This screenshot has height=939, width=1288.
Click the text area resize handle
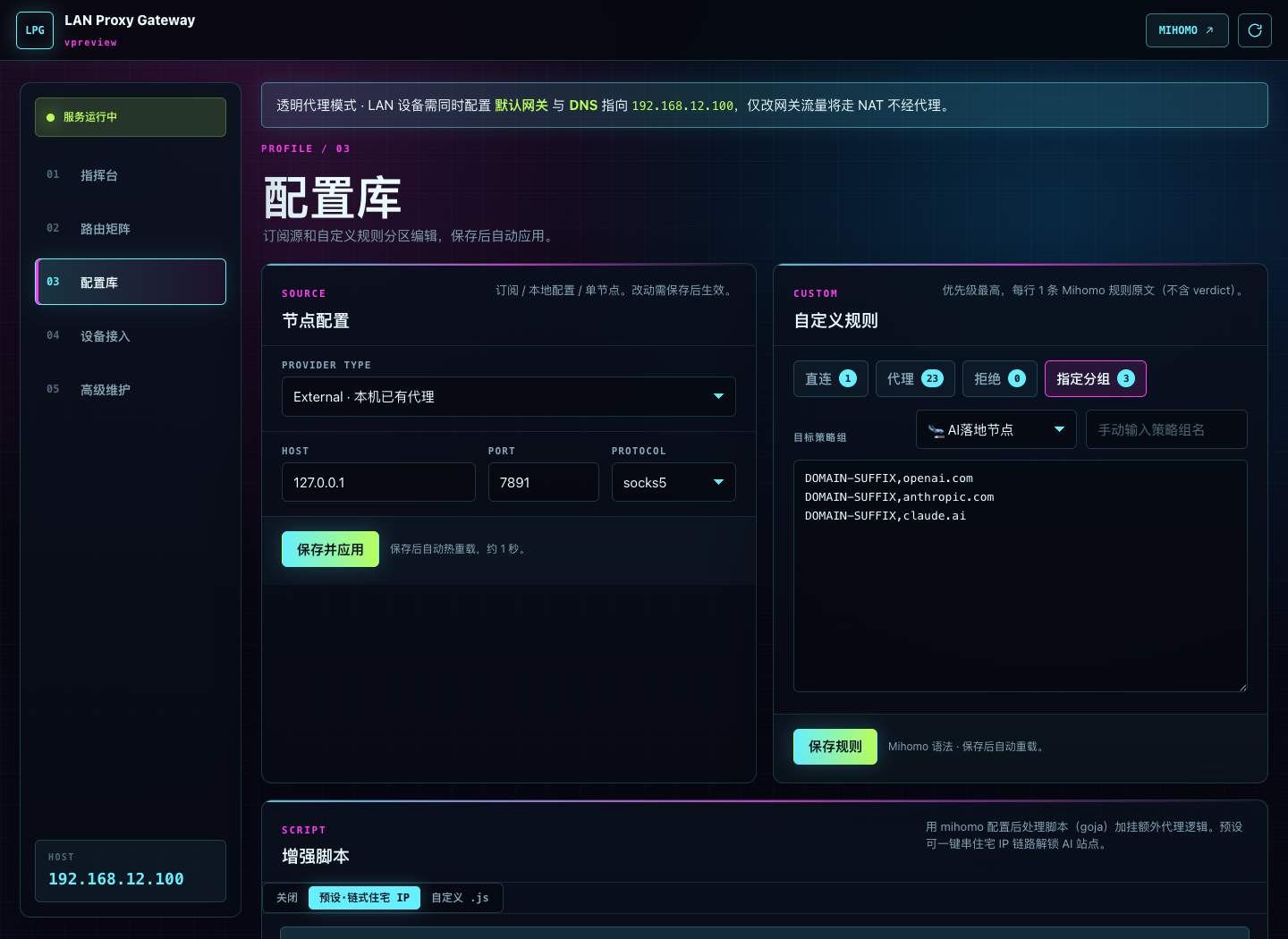1242,687
